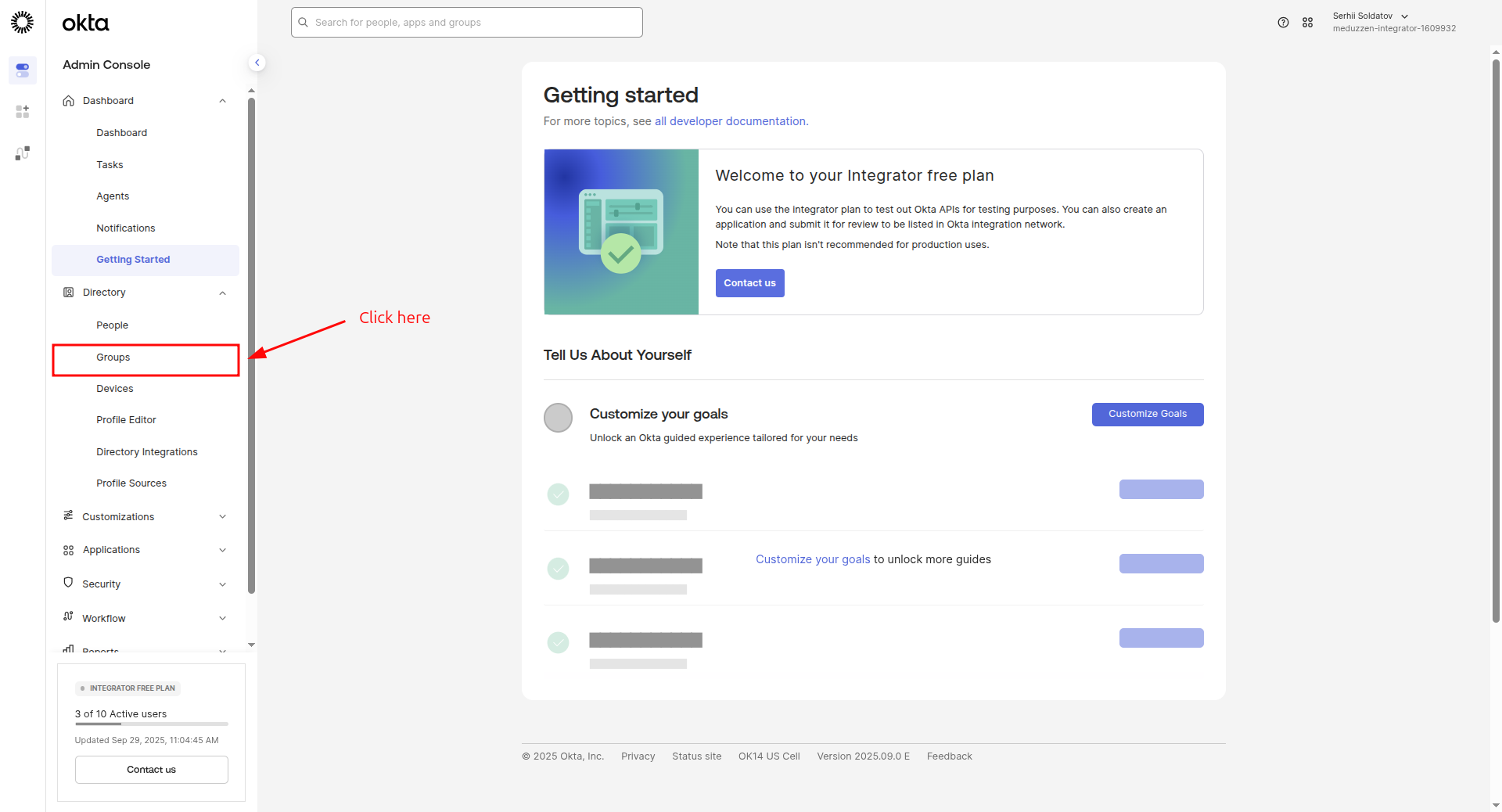The height and width of the screenshot is (812, 1502).
Task: Click the INTEGRATOR FREE PLAN badge
Action: pos(128,688)
